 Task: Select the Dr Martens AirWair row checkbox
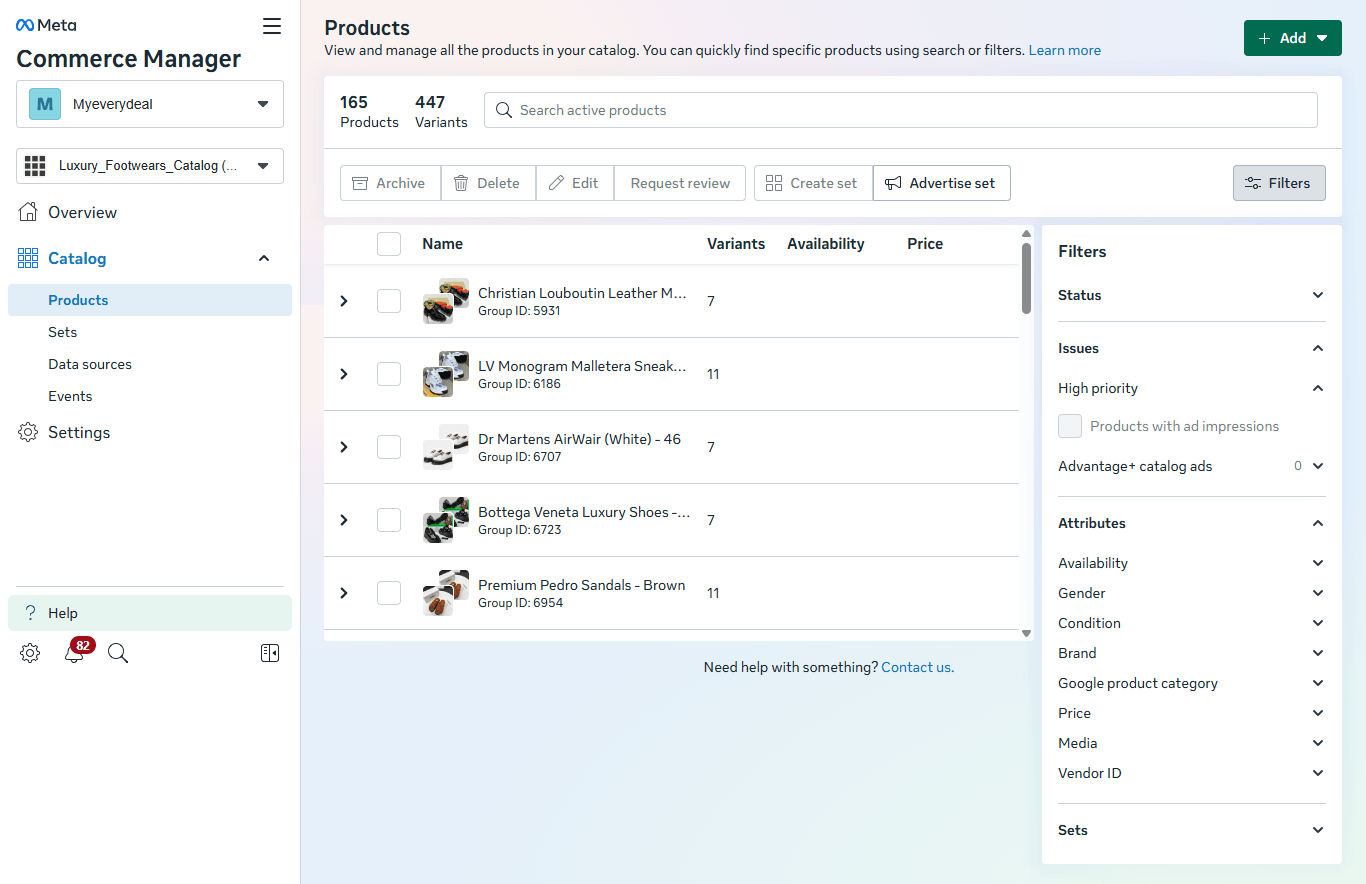389,447
